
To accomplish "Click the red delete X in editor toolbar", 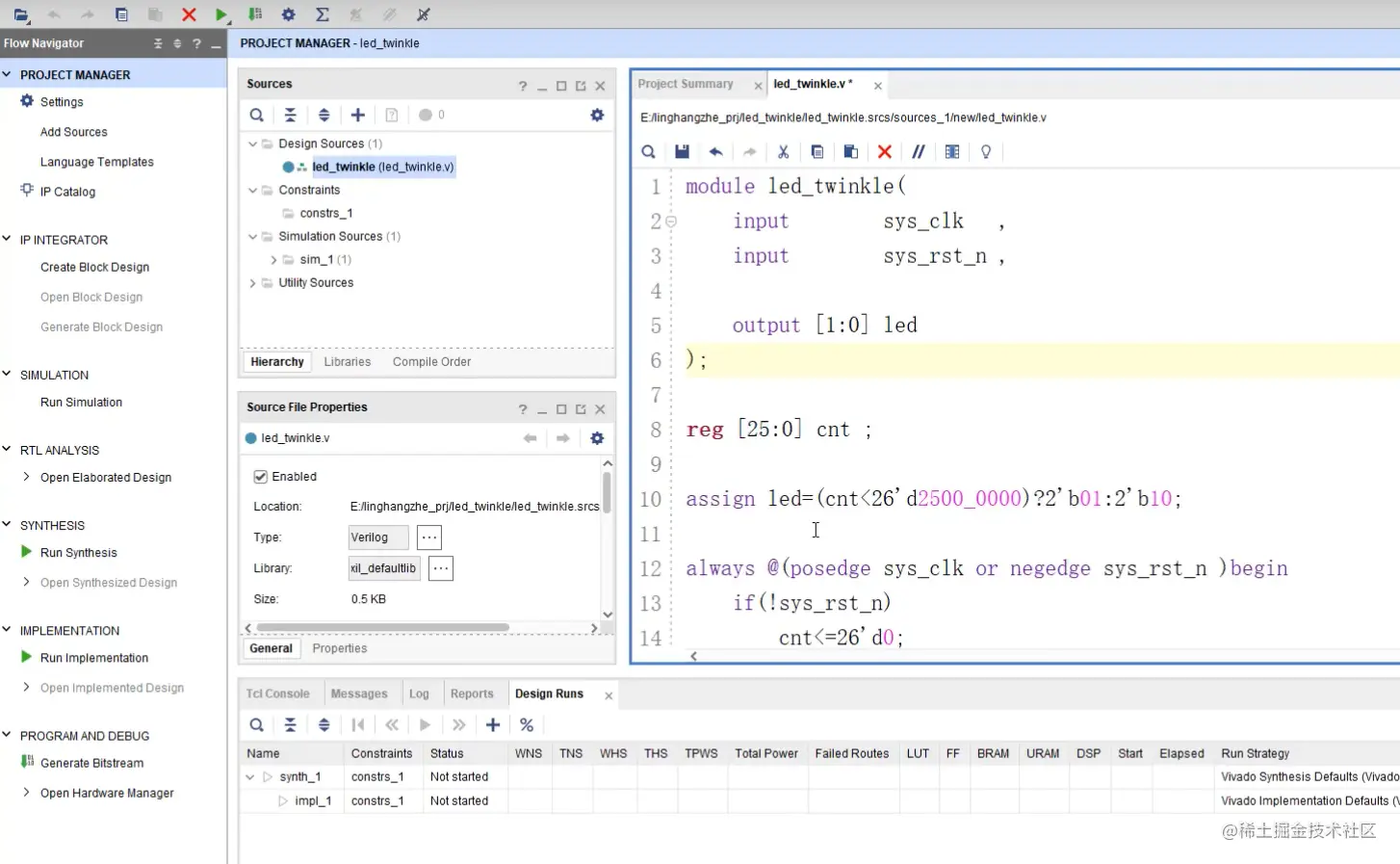I will tap(885, 151).
